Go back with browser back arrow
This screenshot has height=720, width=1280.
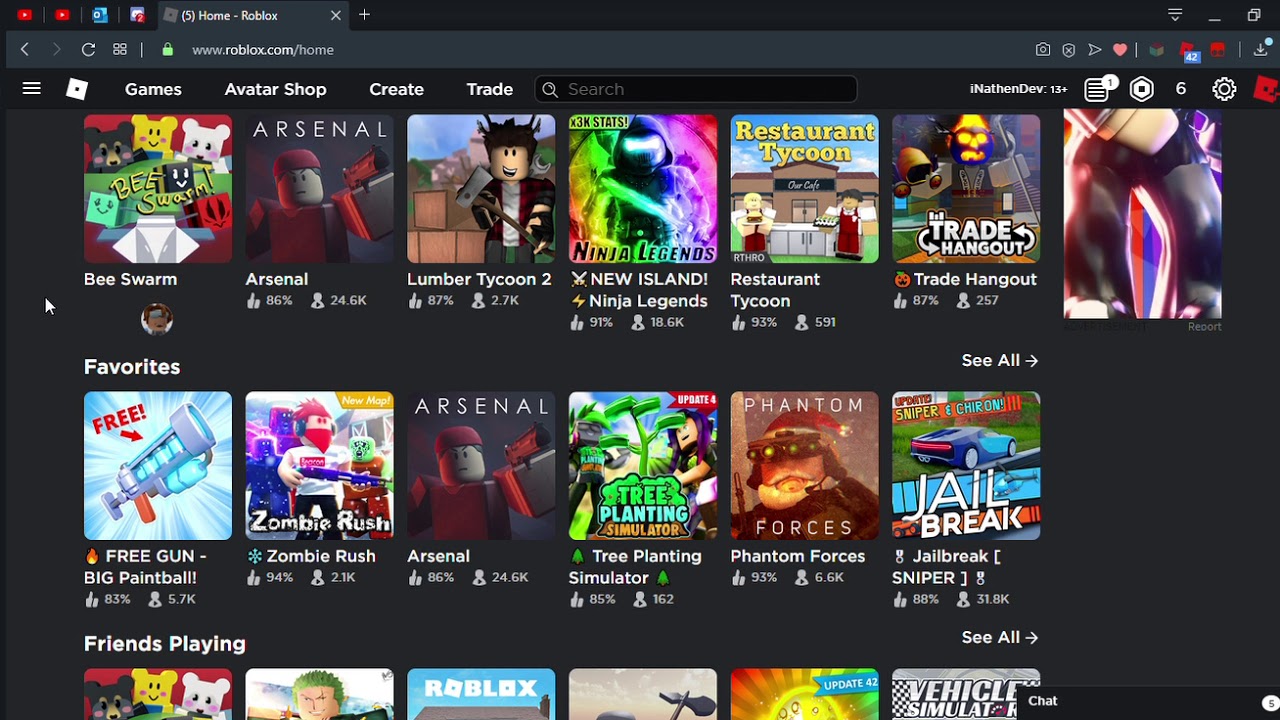click(25, 49)
